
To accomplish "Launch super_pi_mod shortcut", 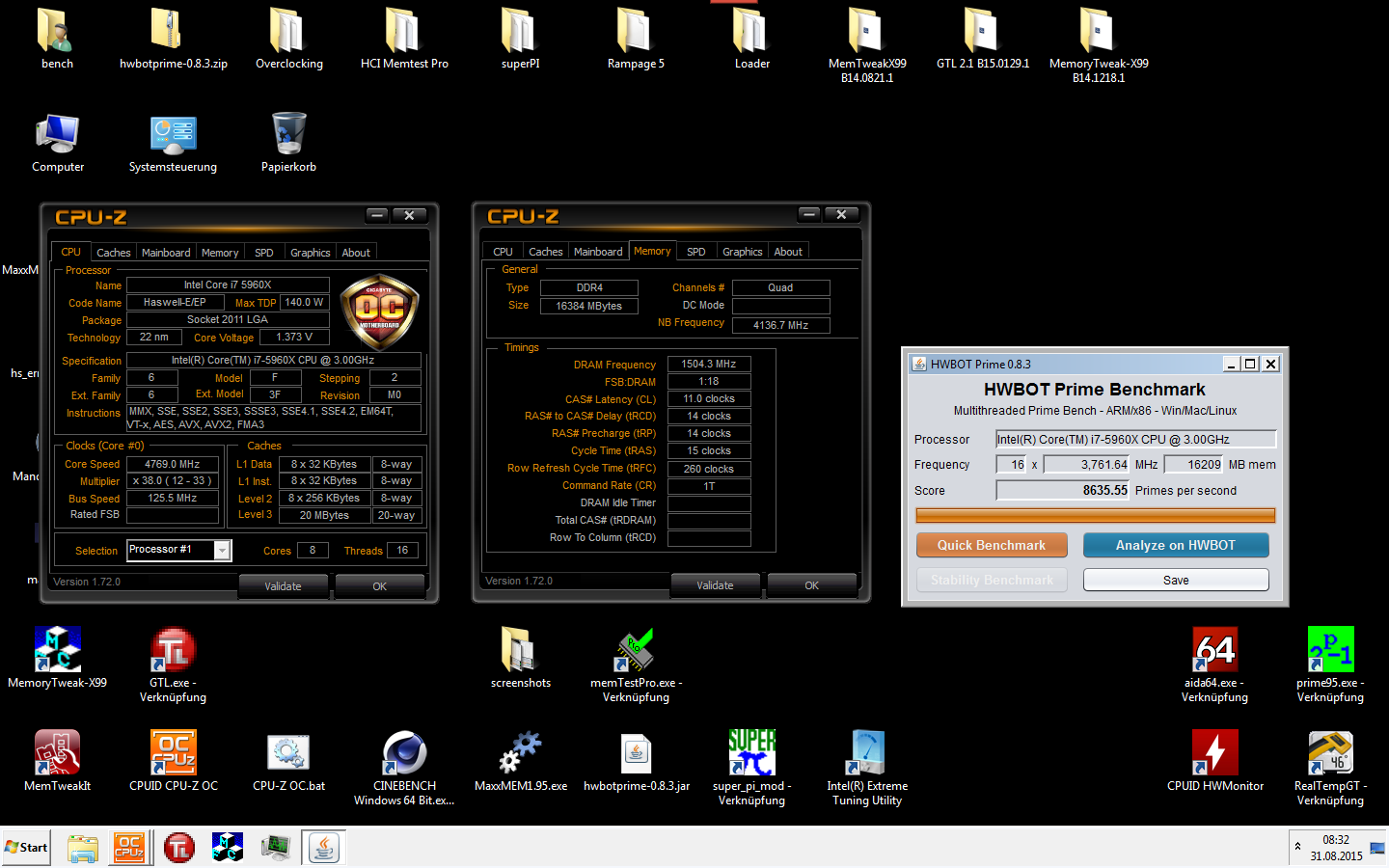I will pos(751,769).
